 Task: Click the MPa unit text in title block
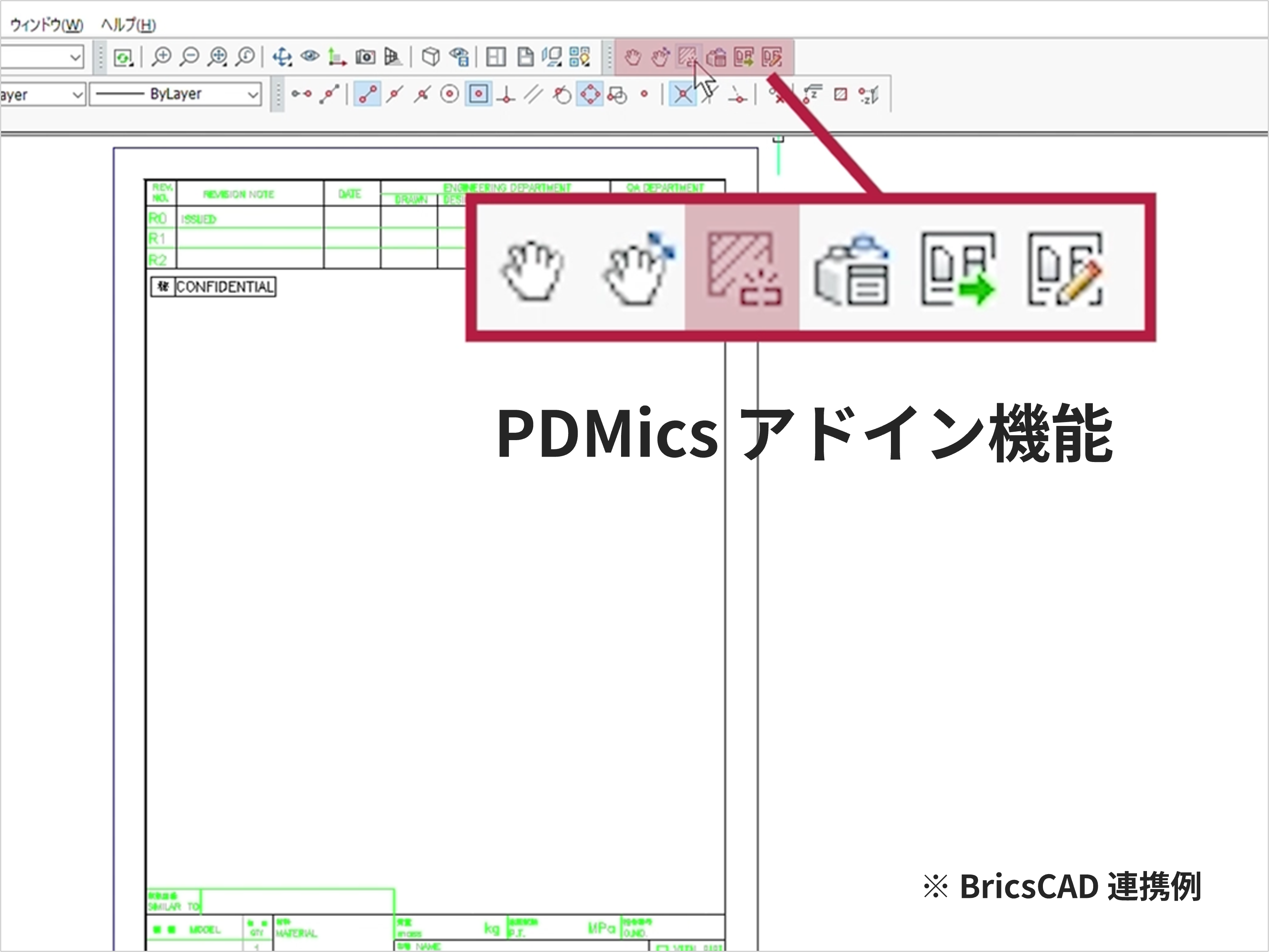point(601,928)
